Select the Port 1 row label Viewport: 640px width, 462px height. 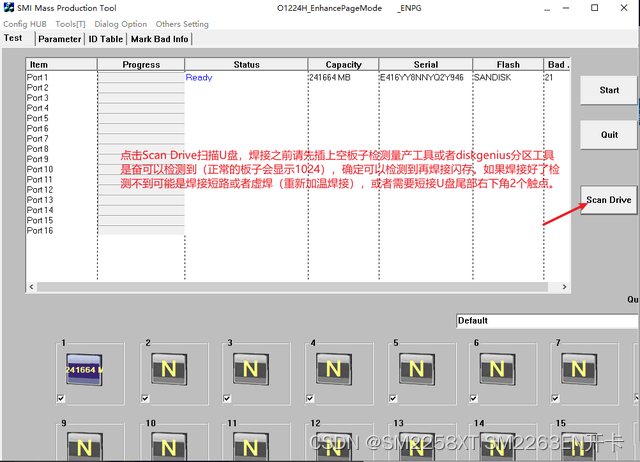(37, 78)
